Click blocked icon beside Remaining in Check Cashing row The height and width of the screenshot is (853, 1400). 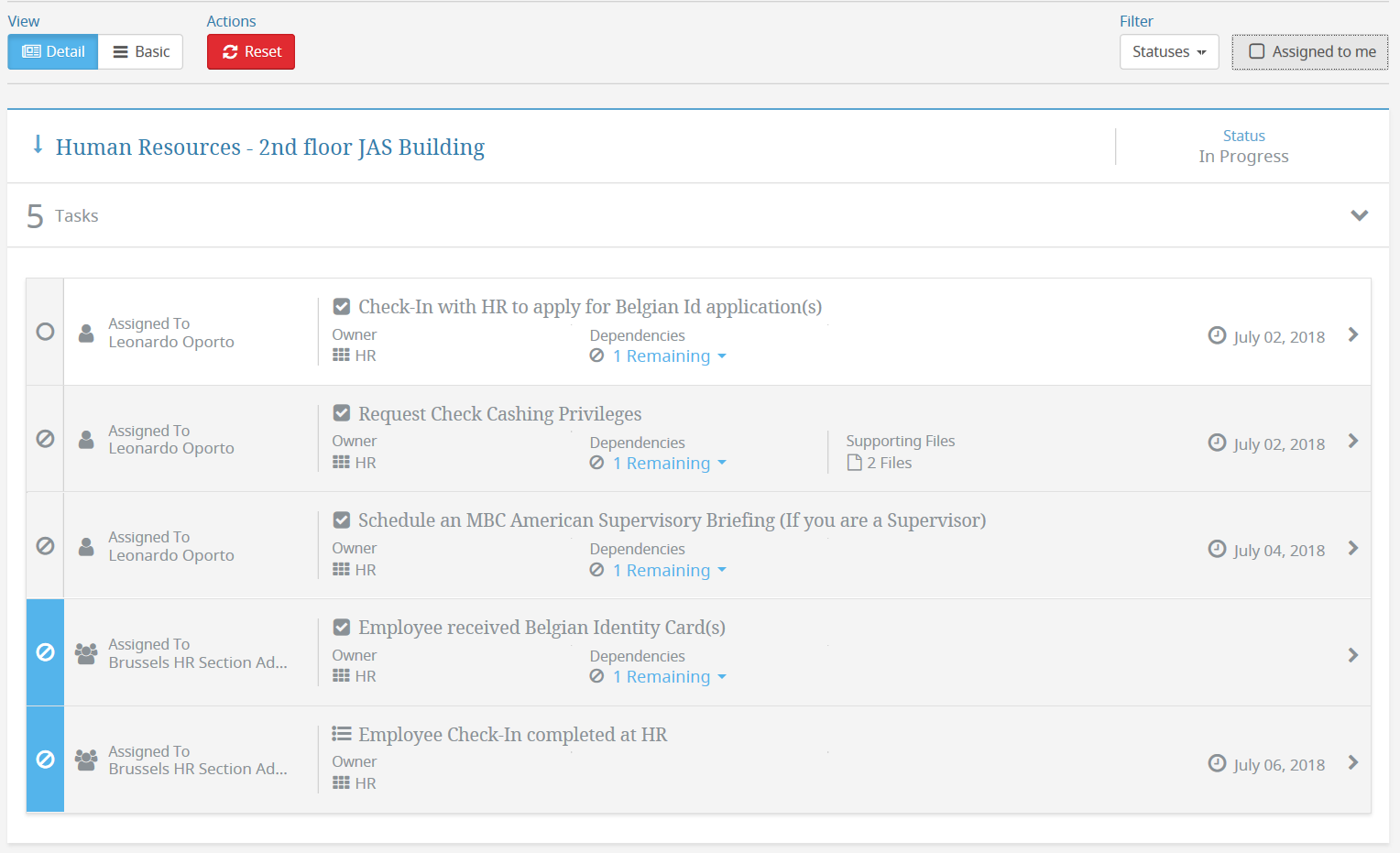596,463
